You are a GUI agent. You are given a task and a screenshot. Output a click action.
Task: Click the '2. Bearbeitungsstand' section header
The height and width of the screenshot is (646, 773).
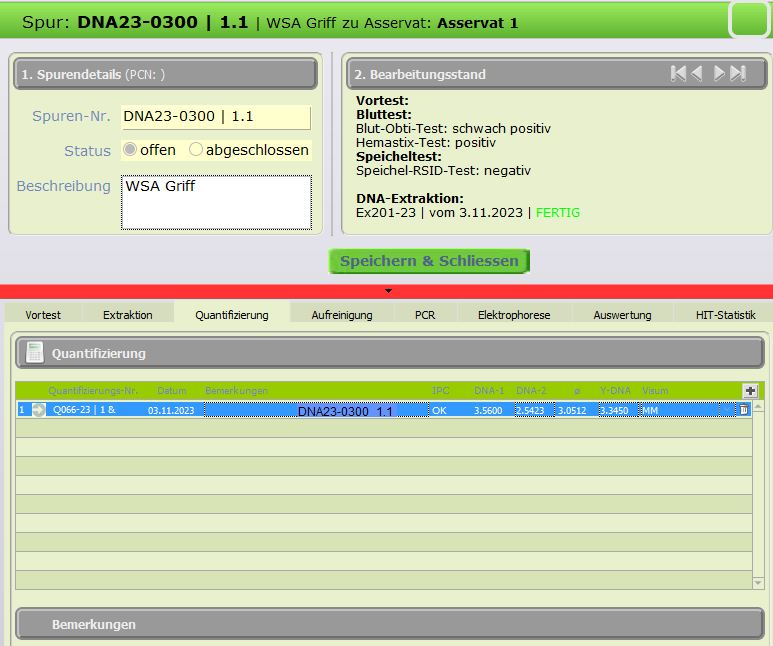pyautogui.click(x=557, y=74)
